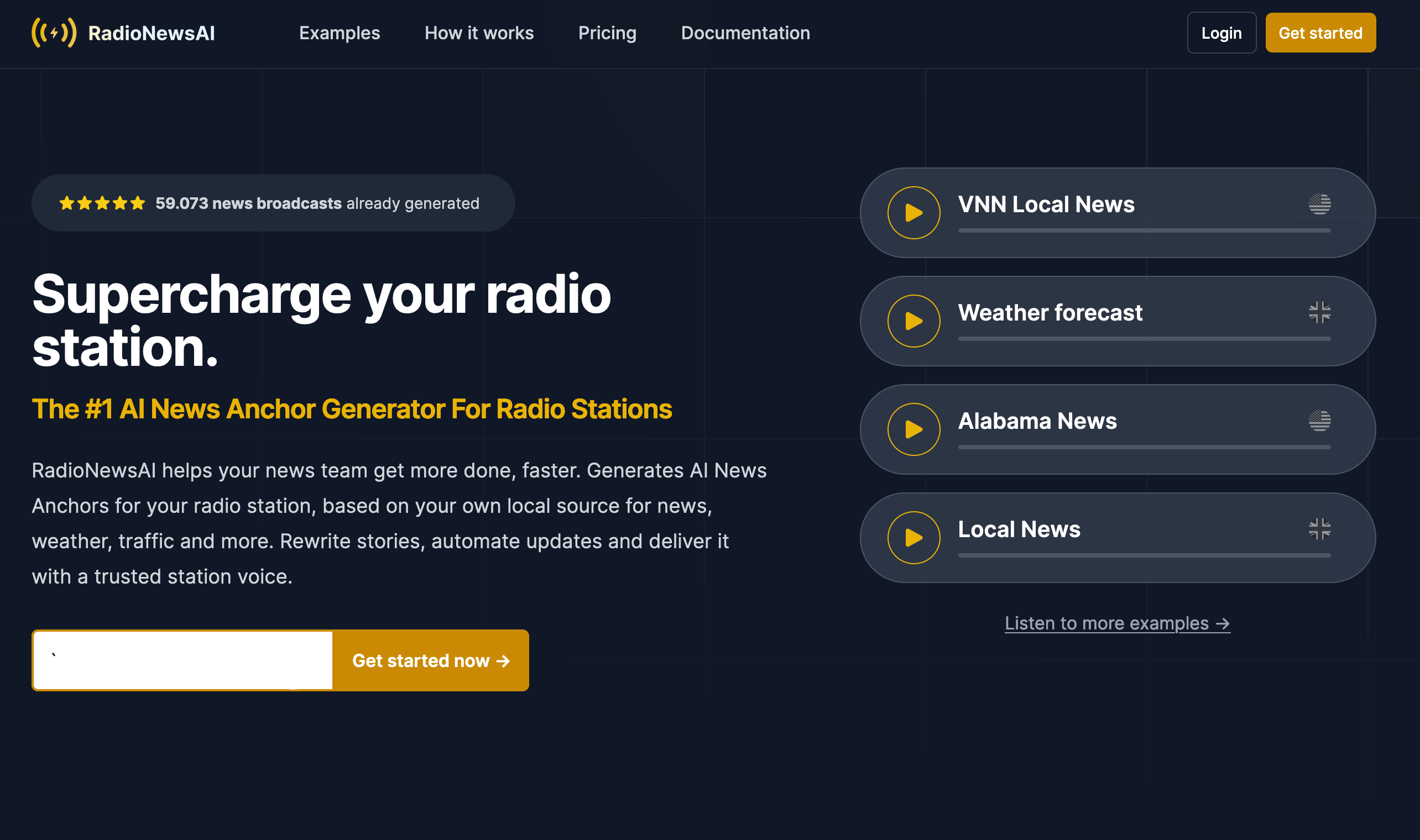This screenshot has height=840, width=1420.
Task: Seek on the VNN Local News progress bar
Action: click(x=1144, y=230)
